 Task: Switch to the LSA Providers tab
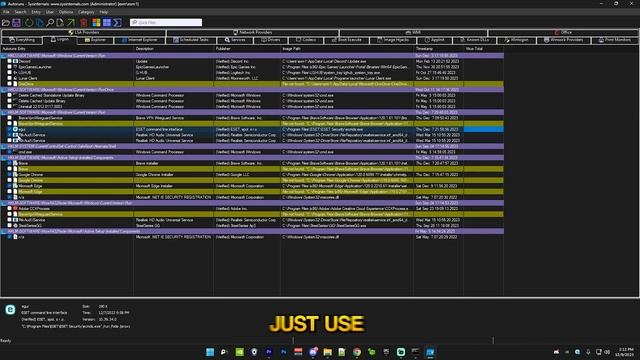tap(84, 32)
